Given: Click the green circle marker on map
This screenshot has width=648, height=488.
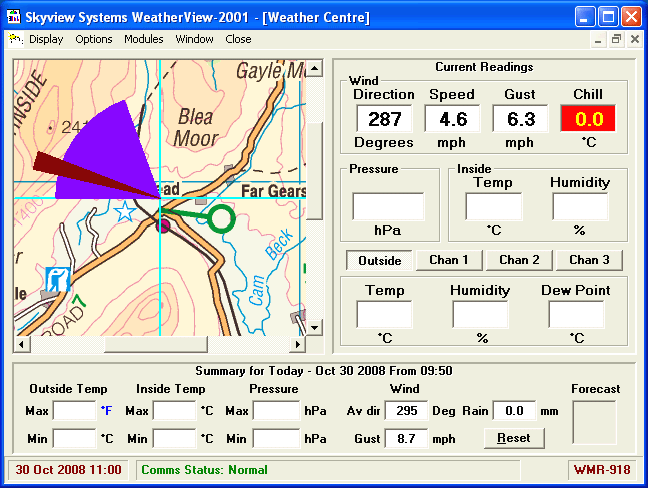Looking at the screenshot, I should (222, 219).
